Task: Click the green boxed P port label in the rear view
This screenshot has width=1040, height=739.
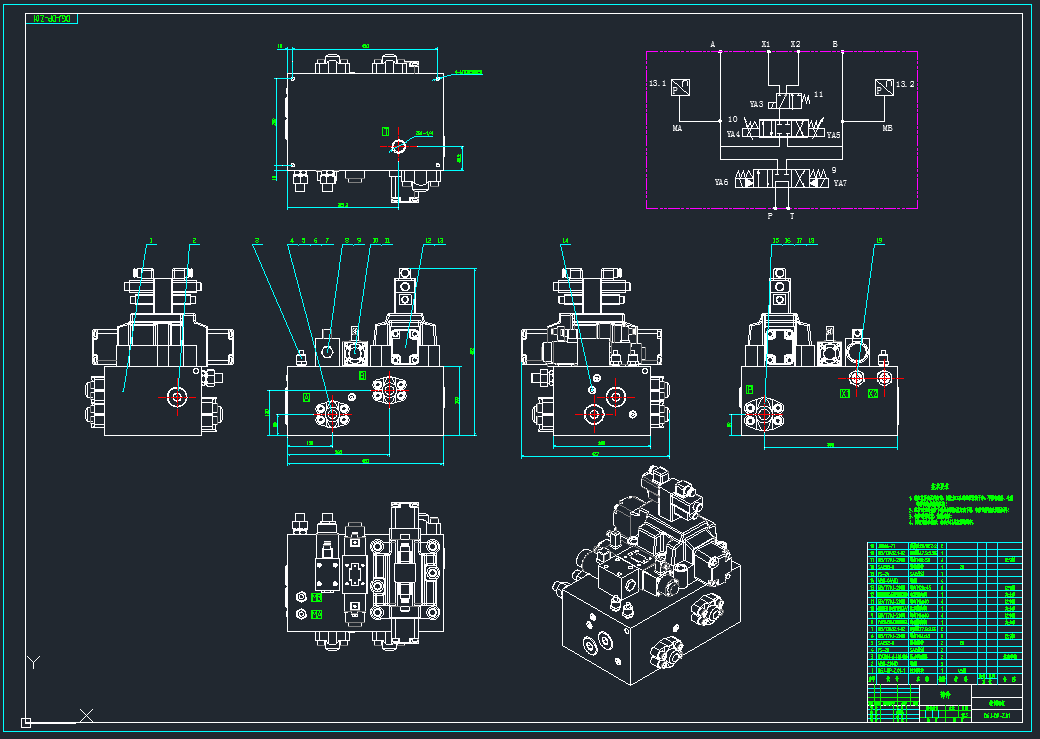Action: [x=749, y=389]
